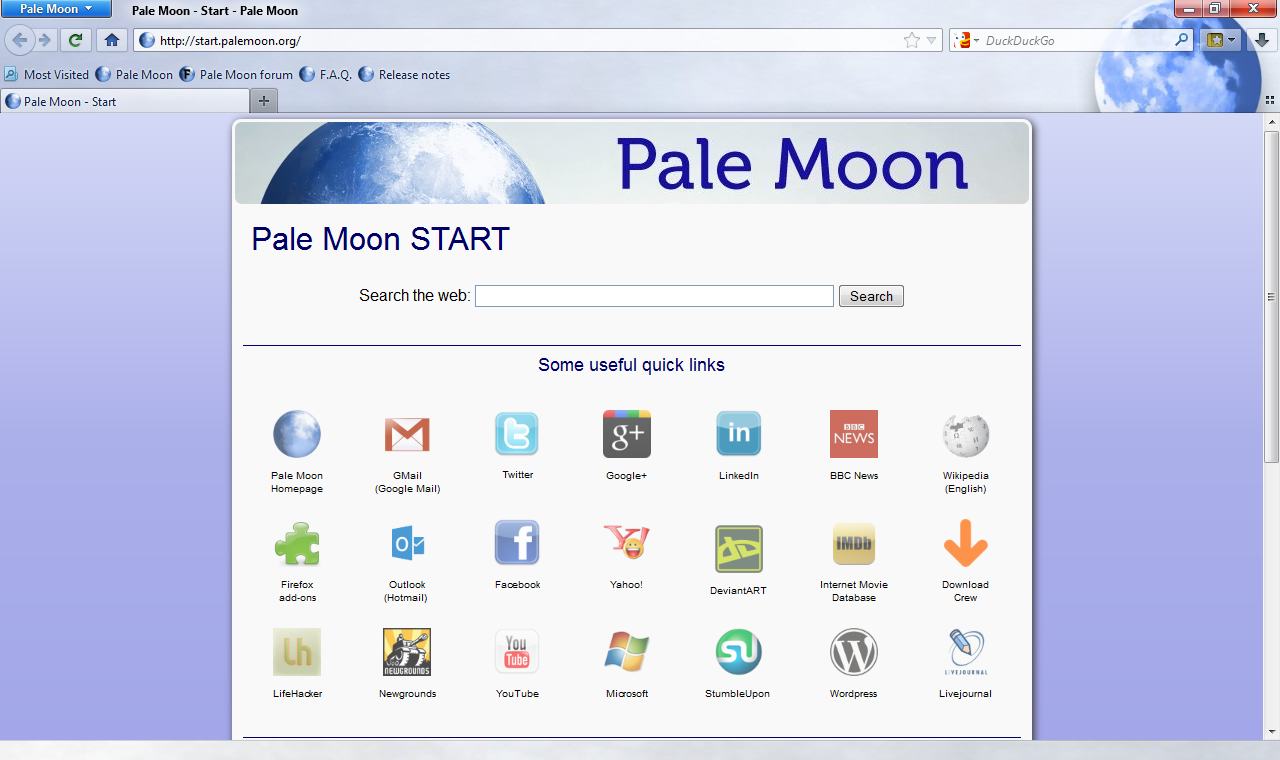The width and height of the screenshot is (1280, 760).
Task: Click the vertical page scrollbar thumb
Action: tap(1271, 296)
